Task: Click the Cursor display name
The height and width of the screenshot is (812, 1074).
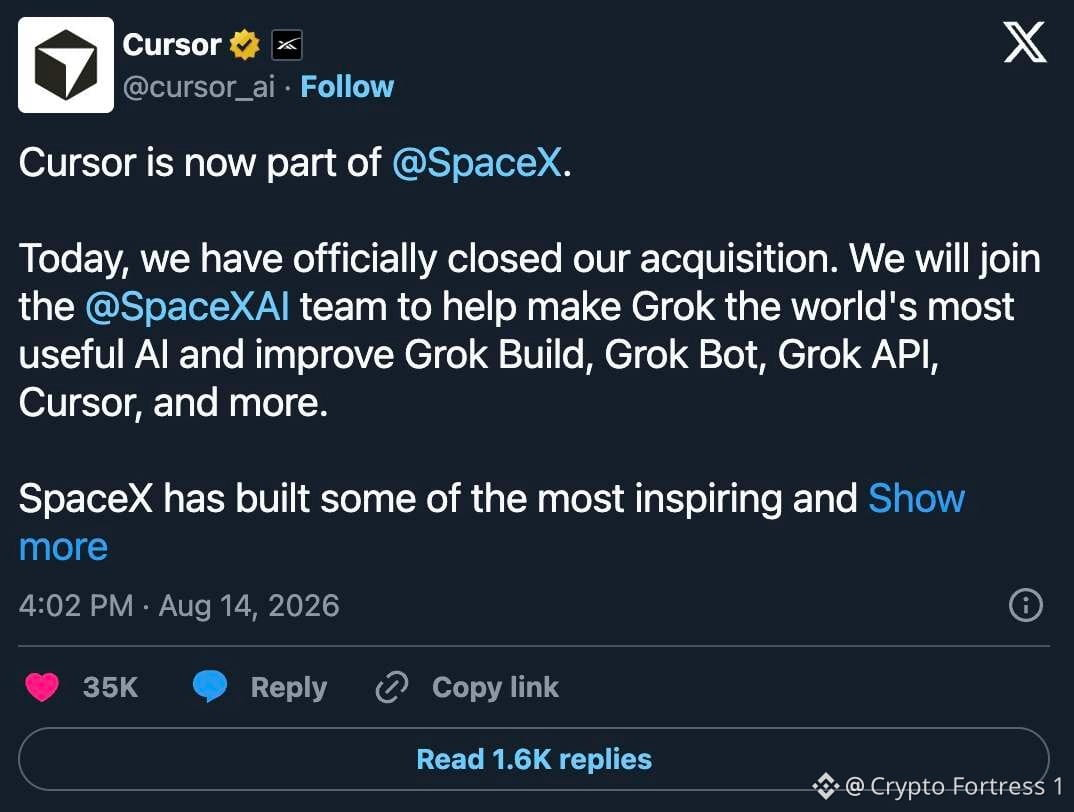Action: 171,45
